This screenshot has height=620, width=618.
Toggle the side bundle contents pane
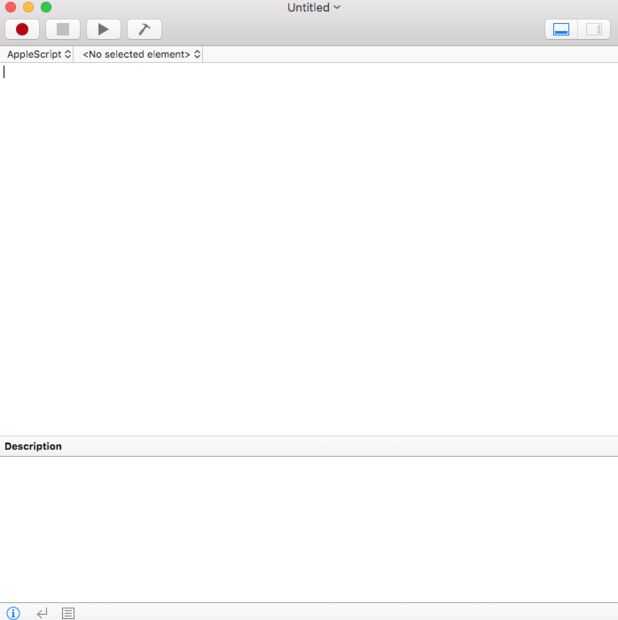tap(593, 29)
